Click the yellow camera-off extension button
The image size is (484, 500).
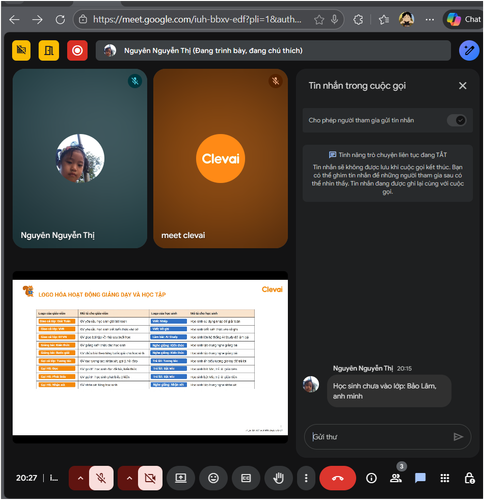(21, 50)
